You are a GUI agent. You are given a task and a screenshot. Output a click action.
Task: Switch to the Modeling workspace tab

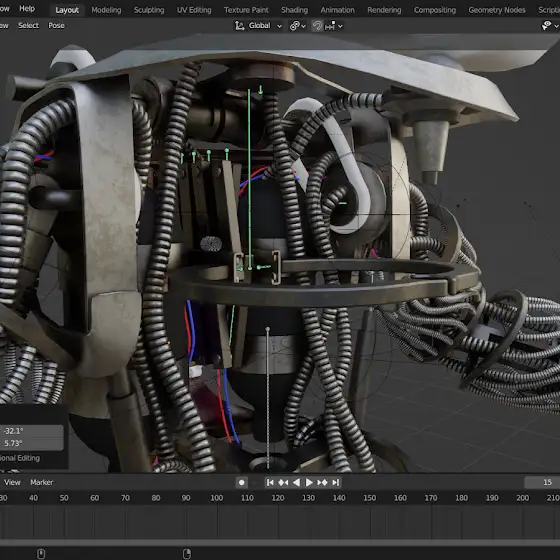(106, 10)
